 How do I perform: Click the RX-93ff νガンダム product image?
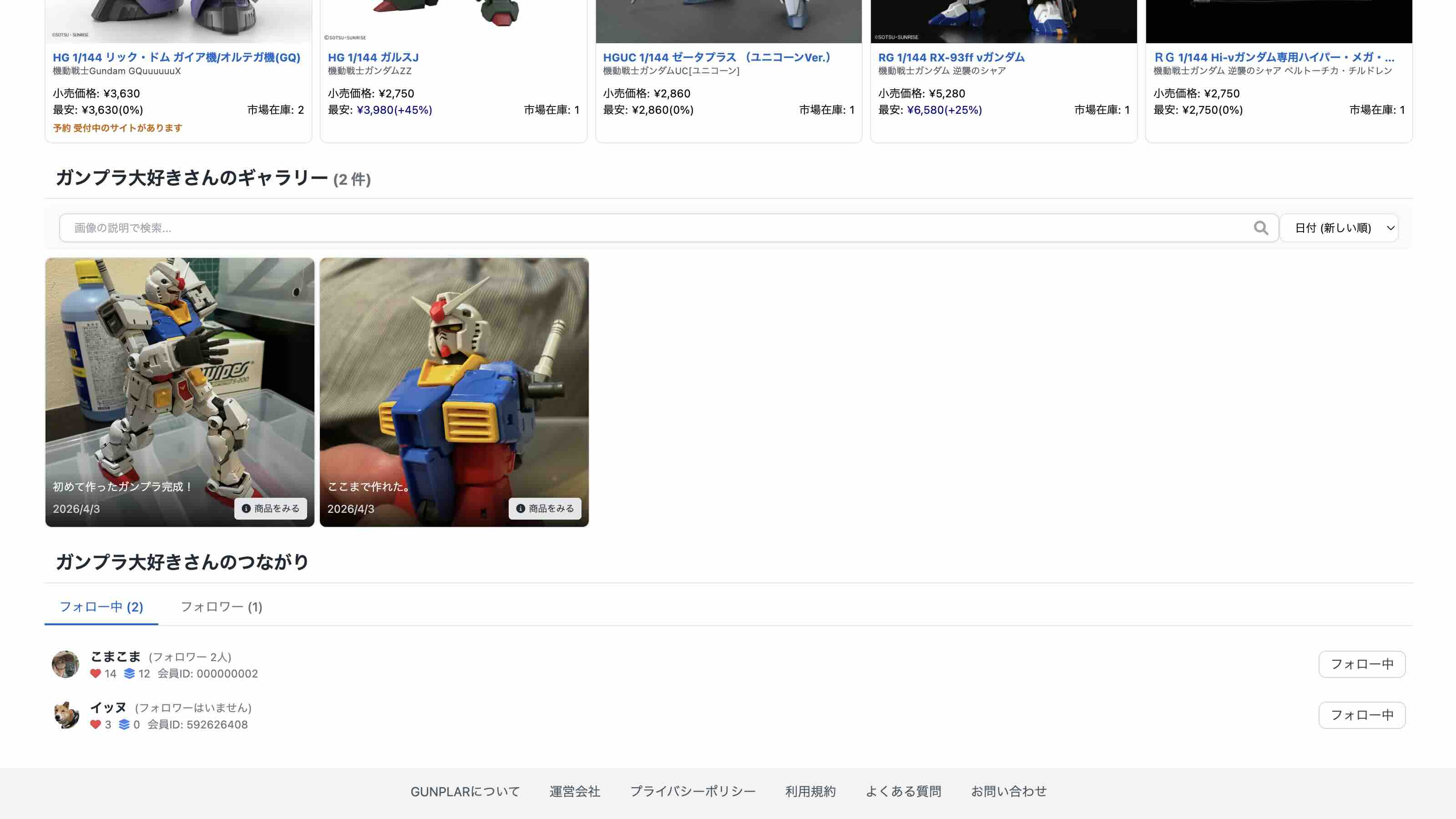tap(1004, 21)
